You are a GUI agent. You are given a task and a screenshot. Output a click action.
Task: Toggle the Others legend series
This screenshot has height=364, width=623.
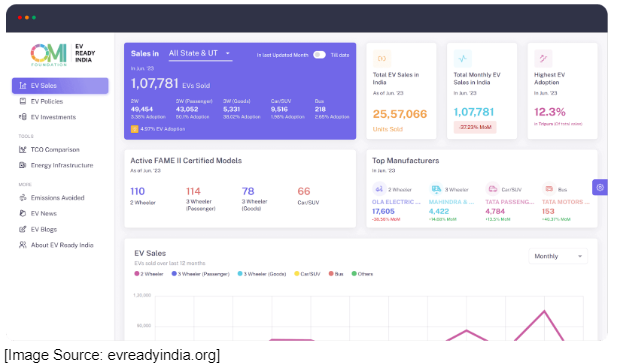tap(362, 274)
